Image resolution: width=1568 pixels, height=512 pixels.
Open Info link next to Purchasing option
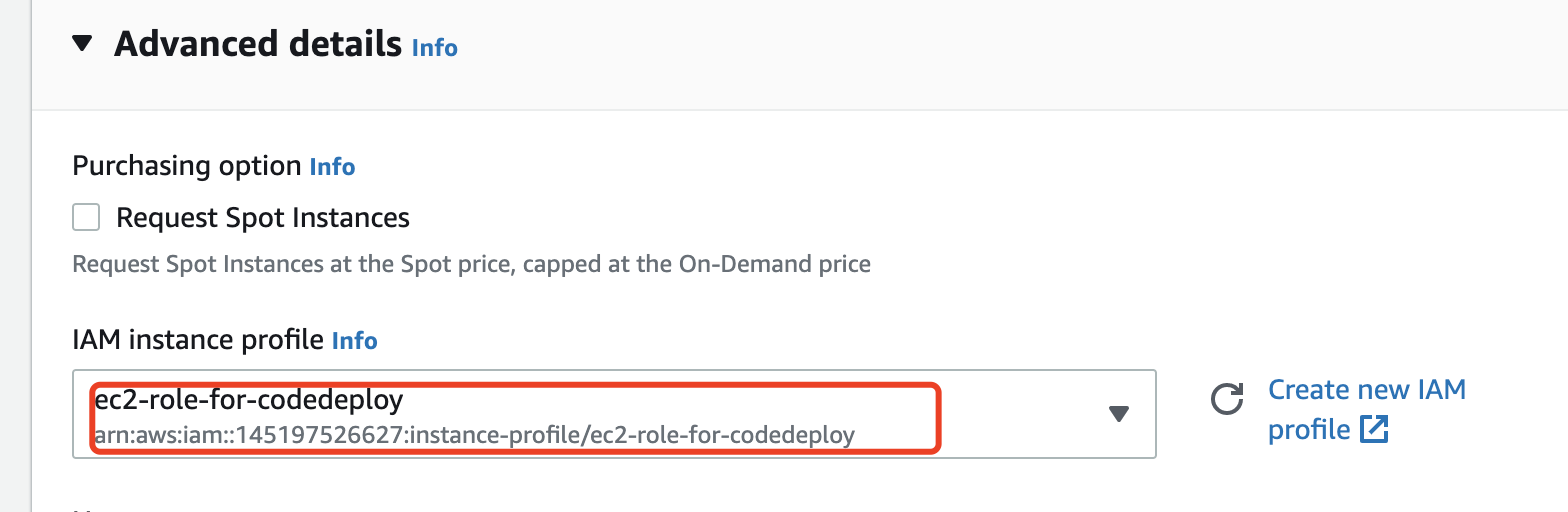[x=333, y=167]
